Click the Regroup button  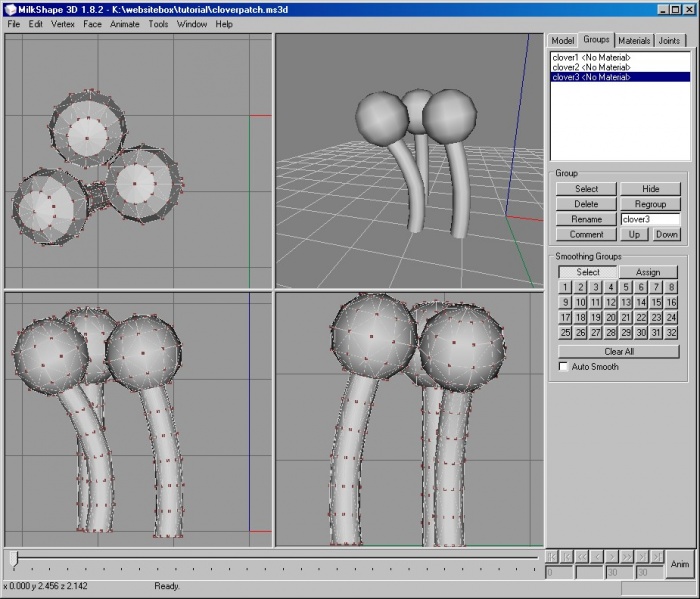coord(650,204)
